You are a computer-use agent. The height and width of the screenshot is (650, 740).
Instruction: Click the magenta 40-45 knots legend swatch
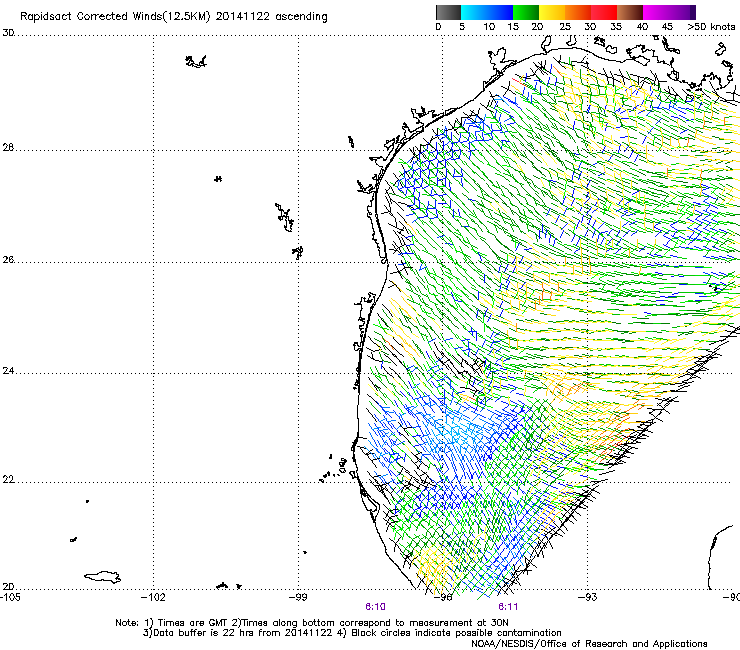(656, 12)
